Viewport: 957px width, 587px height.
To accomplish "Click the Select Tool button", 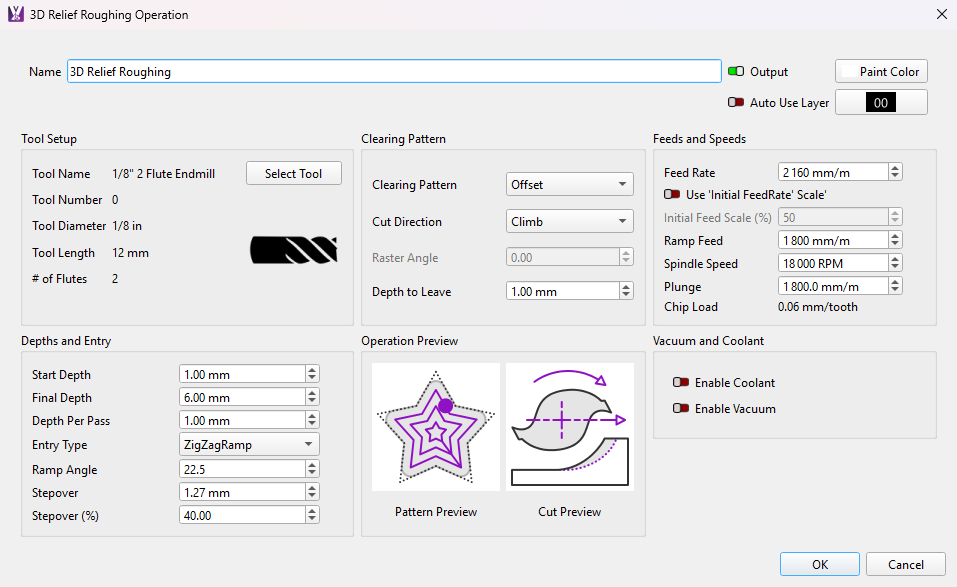I will [x=294, y=173].
